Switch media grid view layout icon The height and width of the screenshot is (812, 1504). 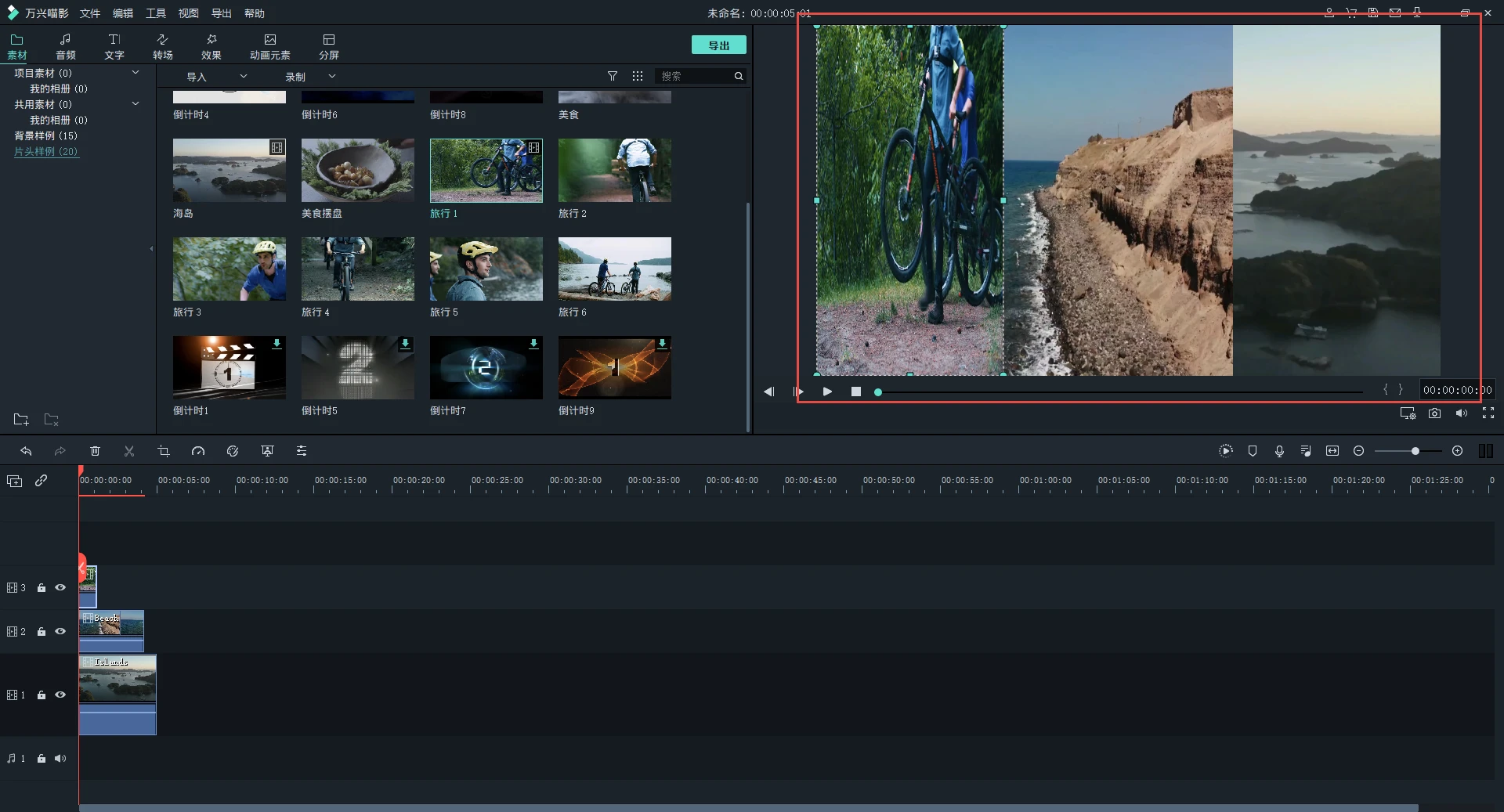coord(638,76)
